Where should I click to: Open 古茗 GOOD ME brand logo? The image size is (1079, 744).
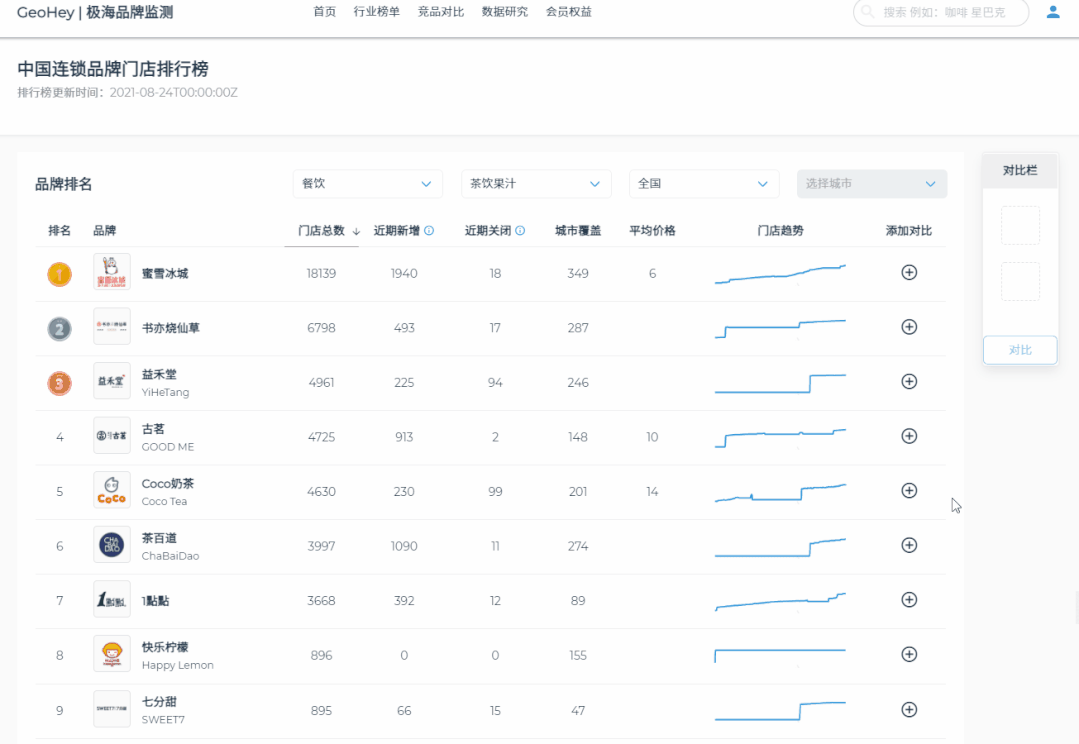coord(111,436)
